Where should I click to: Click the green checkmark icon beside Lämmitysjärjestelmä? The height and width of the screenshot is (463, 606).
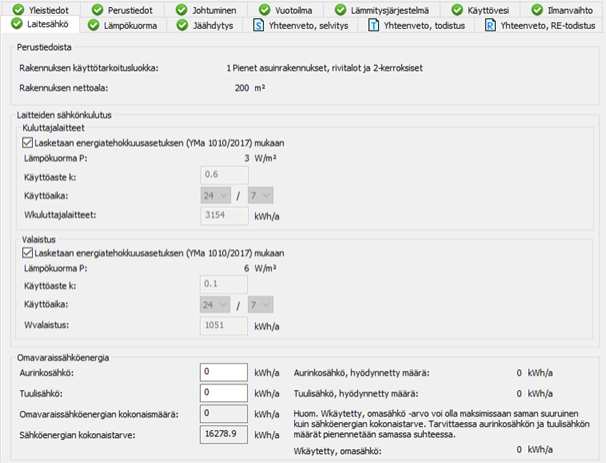tap(340, 10)
